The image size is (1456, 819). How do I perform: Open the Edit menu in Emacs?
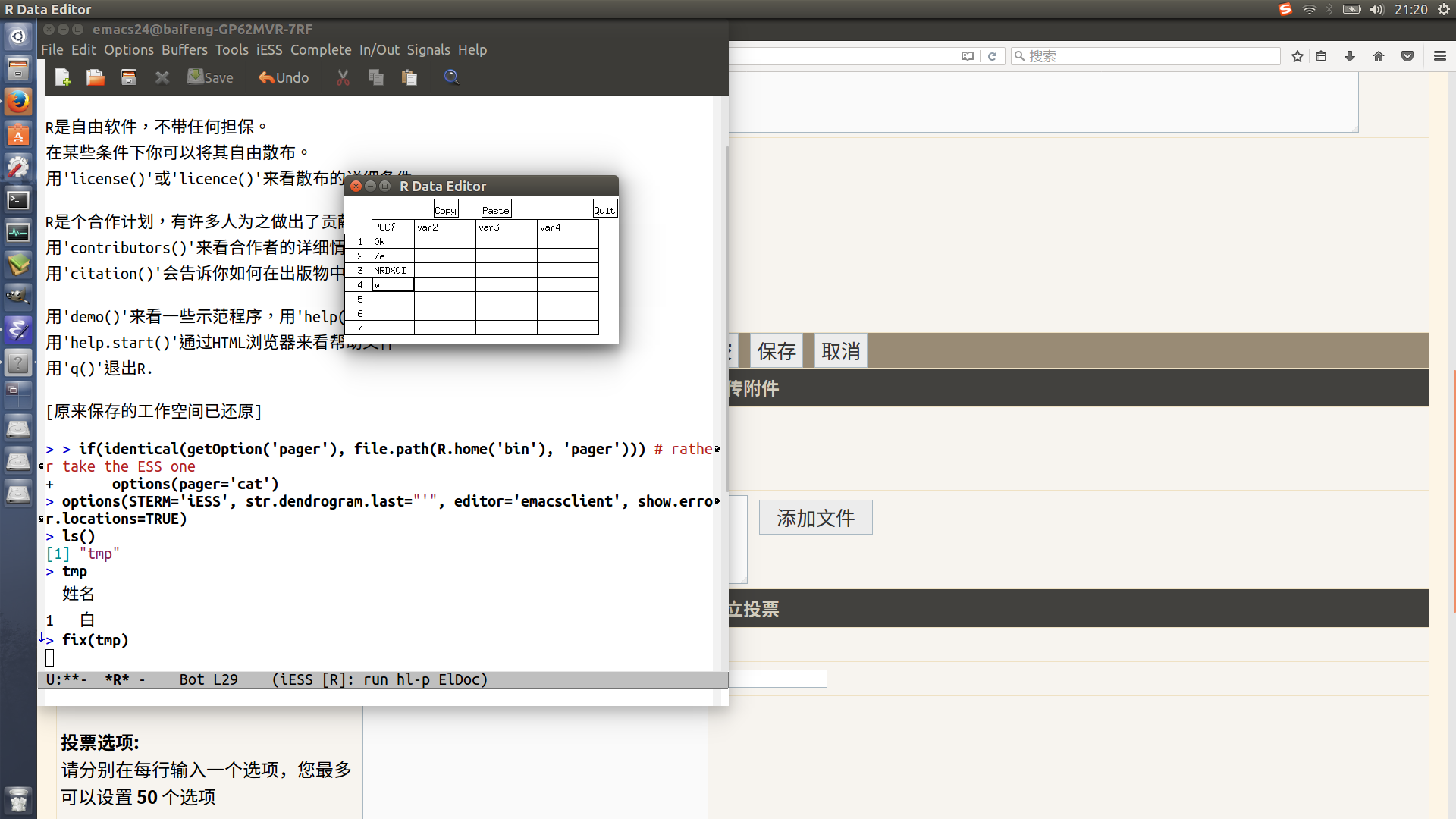point(83,50)
